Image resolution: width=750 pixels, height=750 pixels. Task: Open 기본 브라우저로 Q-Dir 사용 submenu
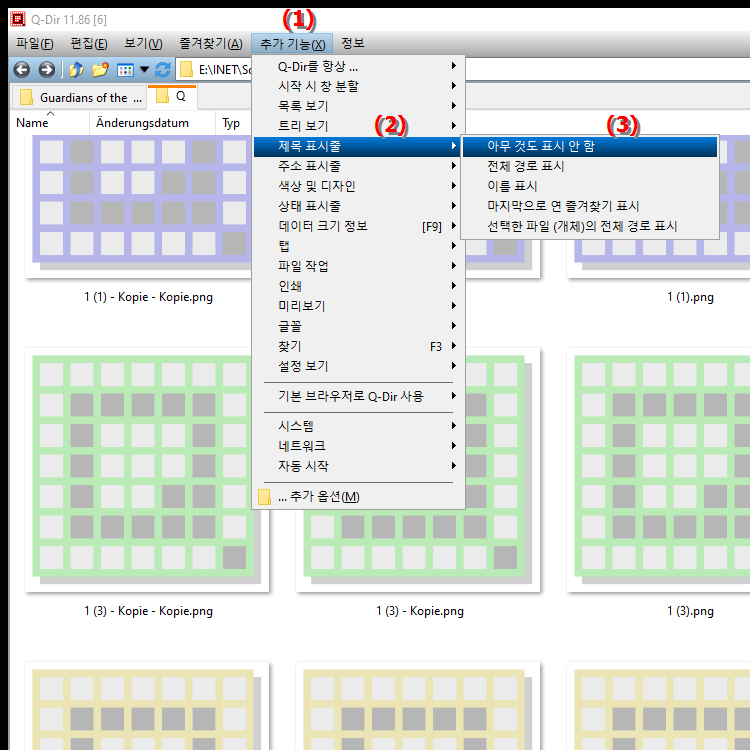[x=358, y=397]
